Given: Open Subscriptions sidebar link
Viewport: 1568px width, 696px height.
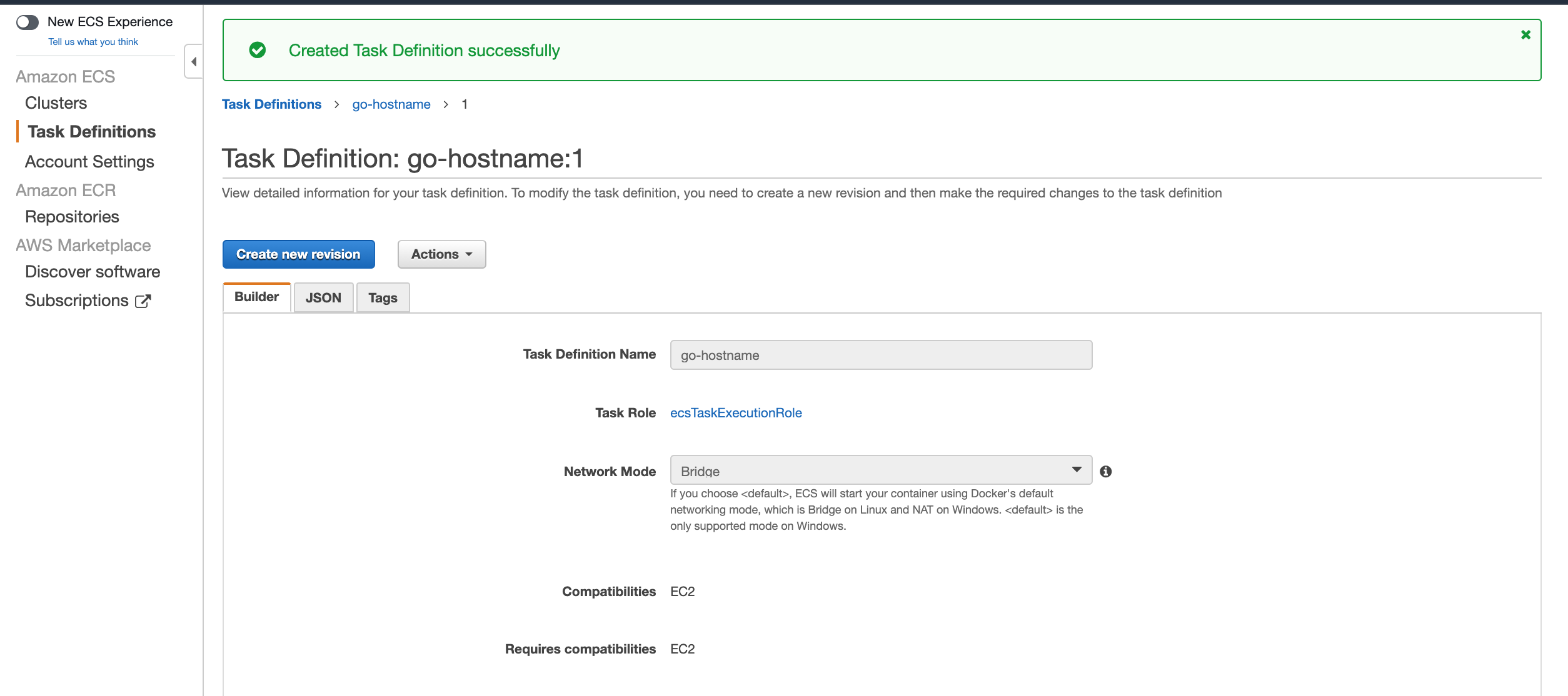Looking at the screenshot, I should click(77, 301).
